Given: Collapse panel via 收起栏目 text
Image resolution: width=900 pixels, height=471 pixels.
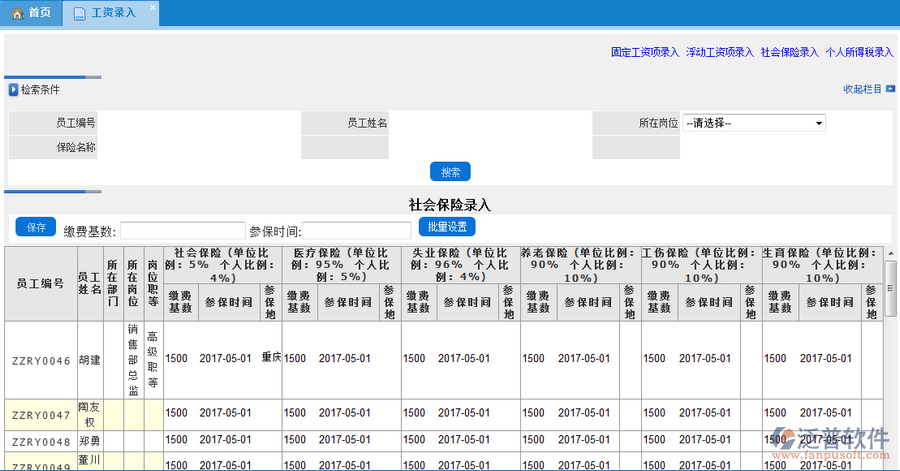Looking at the screenshot, I should click(x=862, y=89).
